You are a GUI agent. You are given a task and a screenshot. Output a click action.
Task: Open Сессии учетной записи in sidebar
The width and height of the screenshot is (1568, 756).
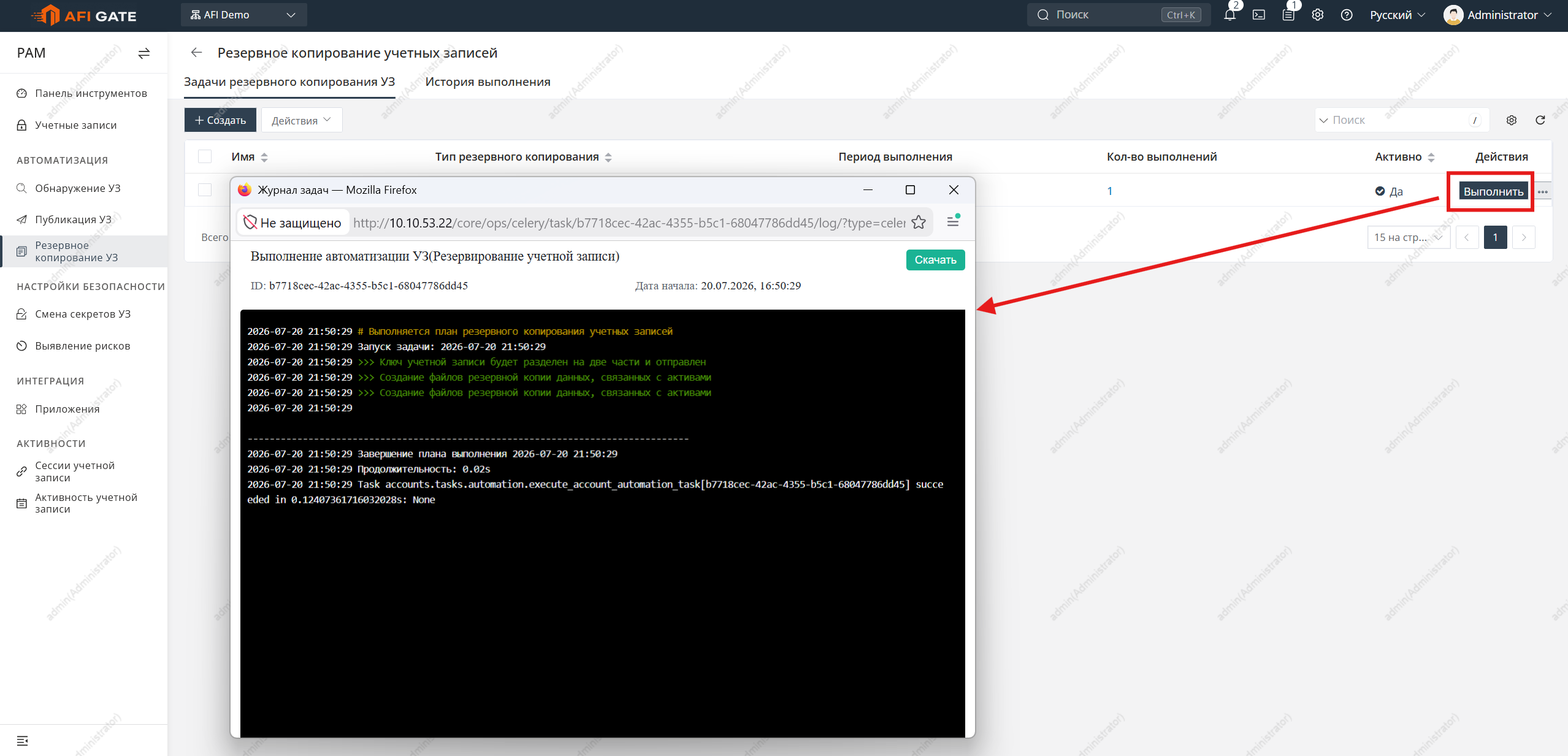point(84,472)
